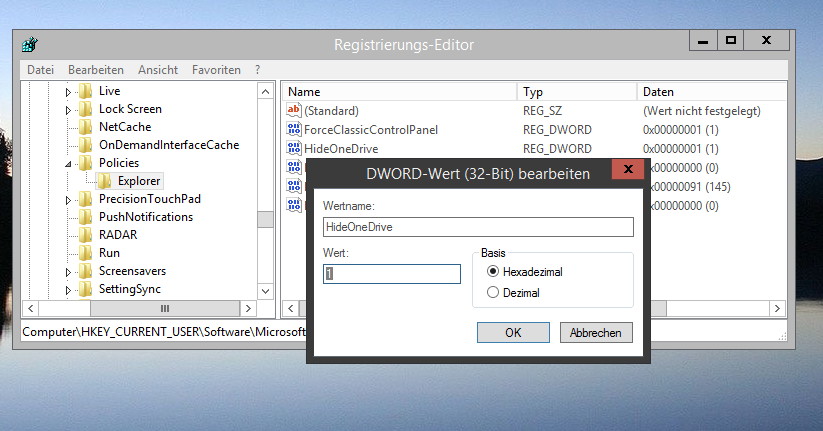Screen dimensions: 823x431
Task: Open the Bearbeiten menu
Action: [96, 70]
